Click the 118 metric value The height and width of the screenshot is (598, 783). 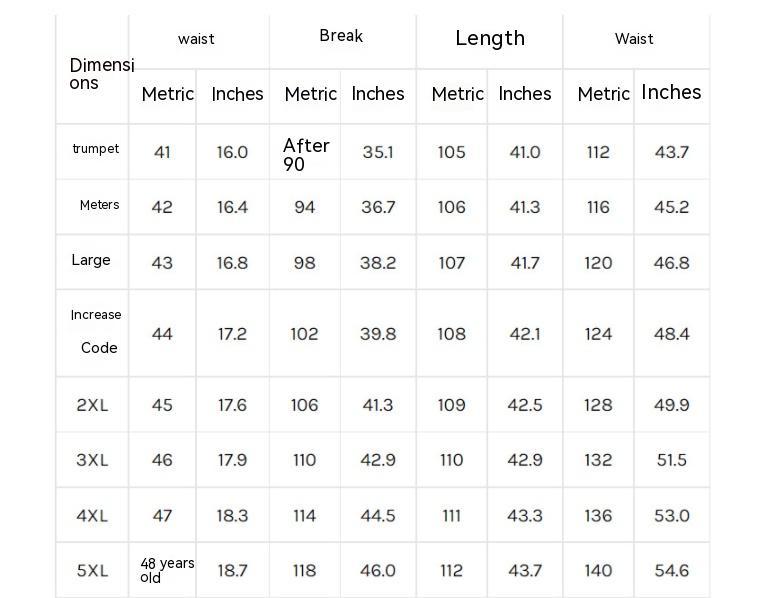304,571
